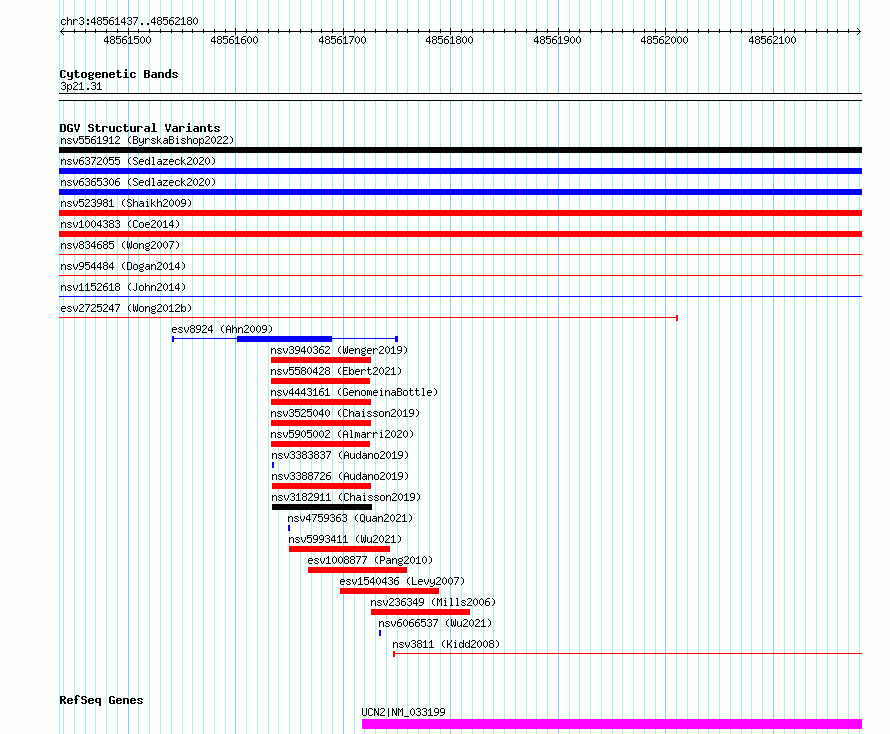Select nsv5905002 (Almarri2020) label
Screen dimensions: 890x734
pyautogui.click(x=342, y=434)
